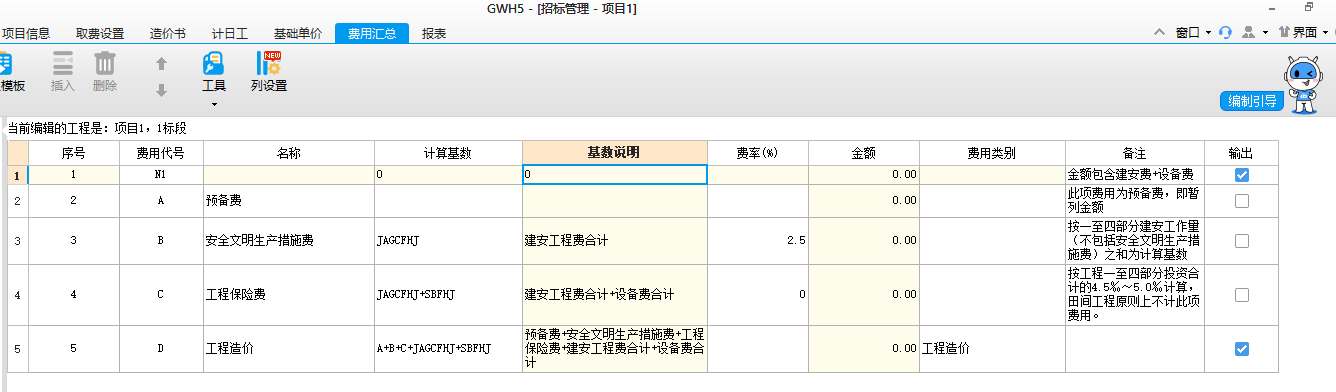Click the headset customer-service icon
Viewport: 1336px width, 392px height.
tap(1224, 32)
